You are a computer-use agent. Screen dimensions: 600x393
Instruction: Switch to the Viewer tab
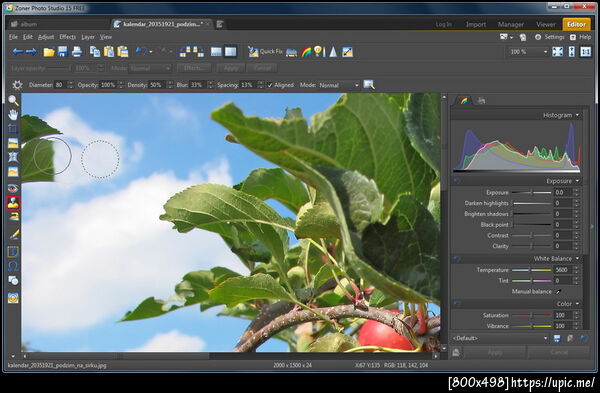pyautogui.click(x=546, y=24)
